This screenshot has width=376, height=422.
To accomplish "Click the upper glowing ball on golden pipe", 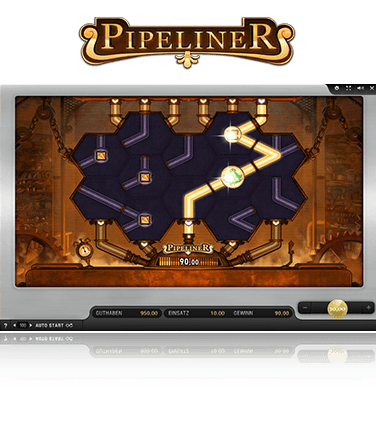I will 232,135.
